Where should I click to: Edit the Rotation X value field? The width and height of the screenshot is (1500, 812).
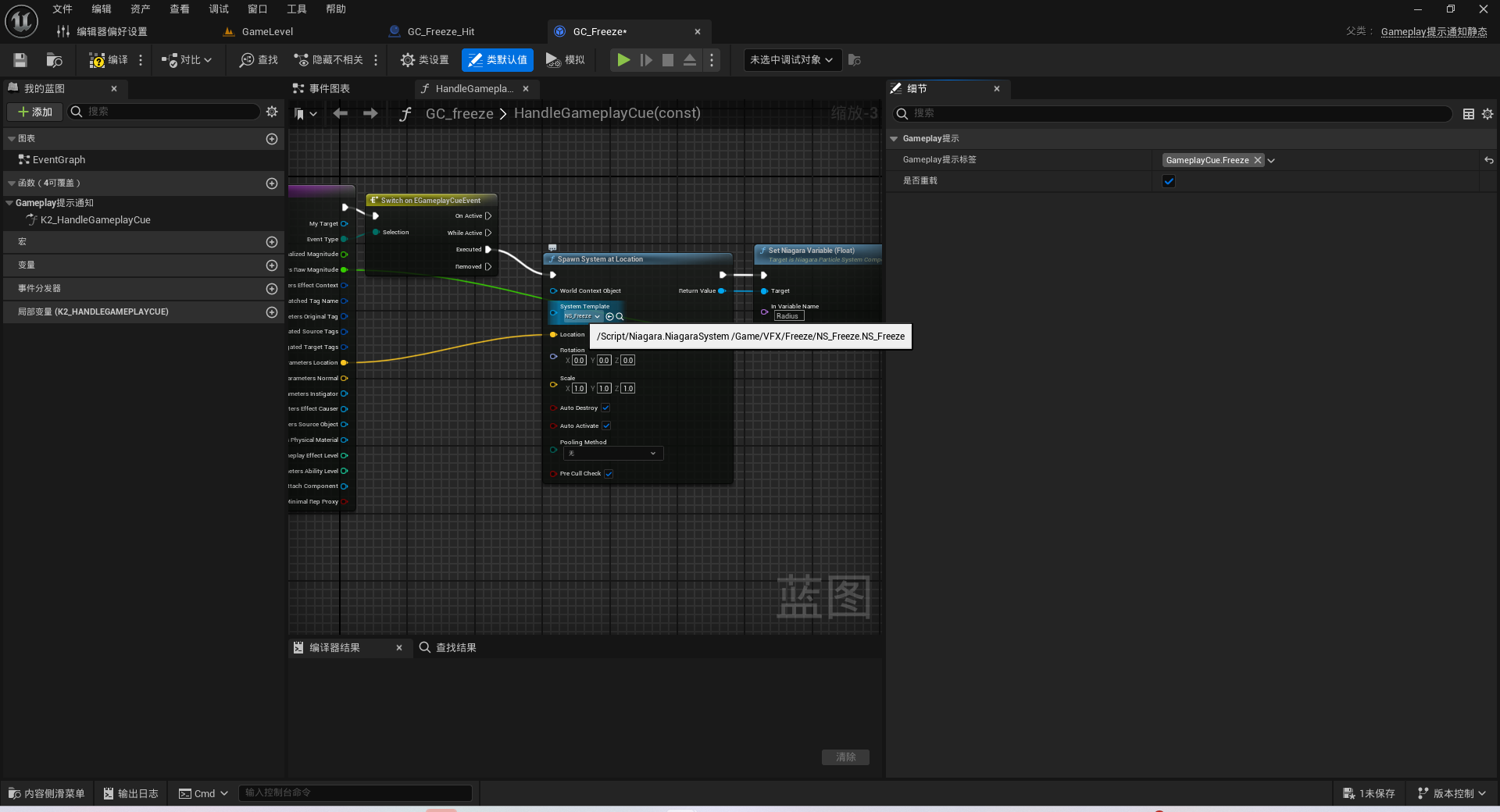[x=579, y=361]
